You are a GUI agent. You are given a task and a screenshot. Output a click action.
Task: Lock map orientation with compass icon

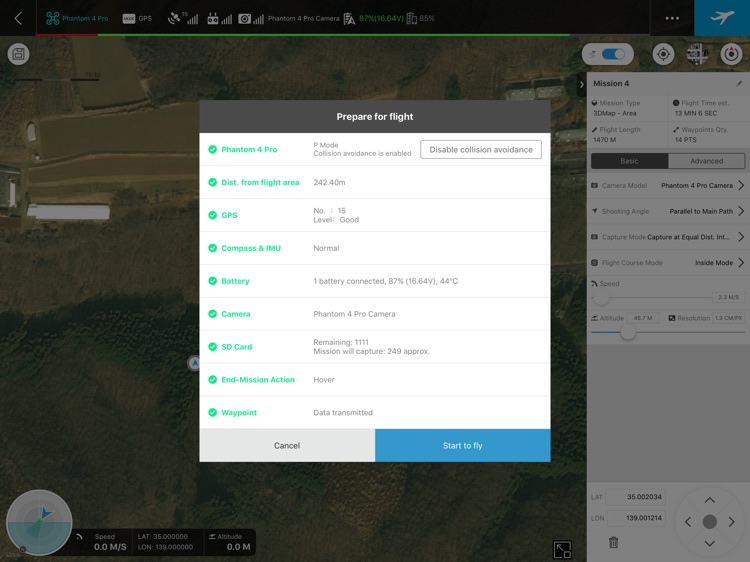click(x=731, y=54)
